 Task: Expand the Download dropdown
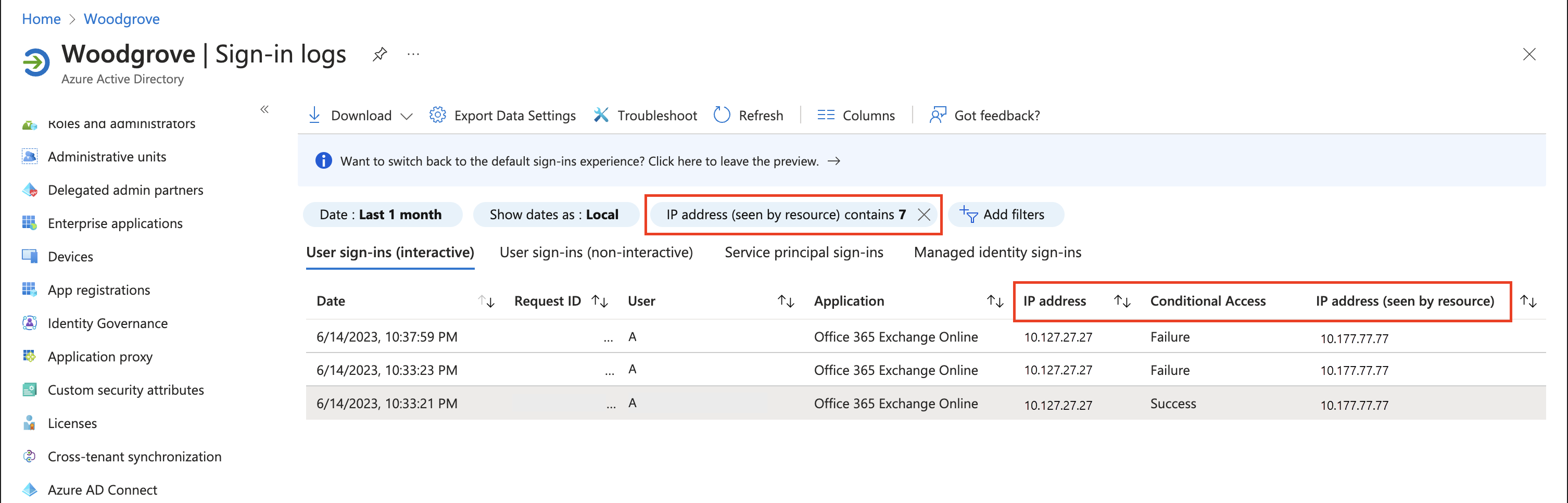tap(406, 116)
